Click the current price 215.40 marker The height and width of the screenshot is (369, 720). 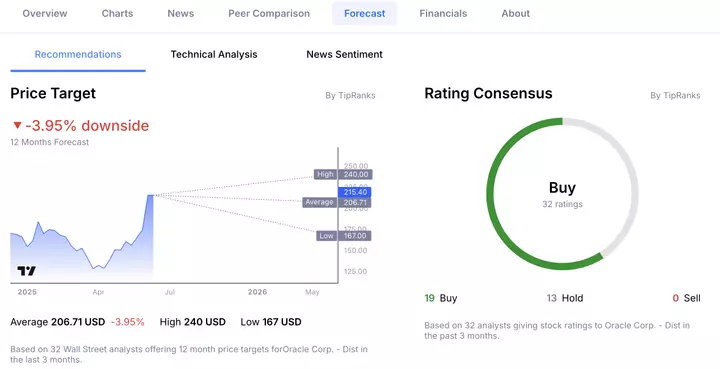coord(355,192)
